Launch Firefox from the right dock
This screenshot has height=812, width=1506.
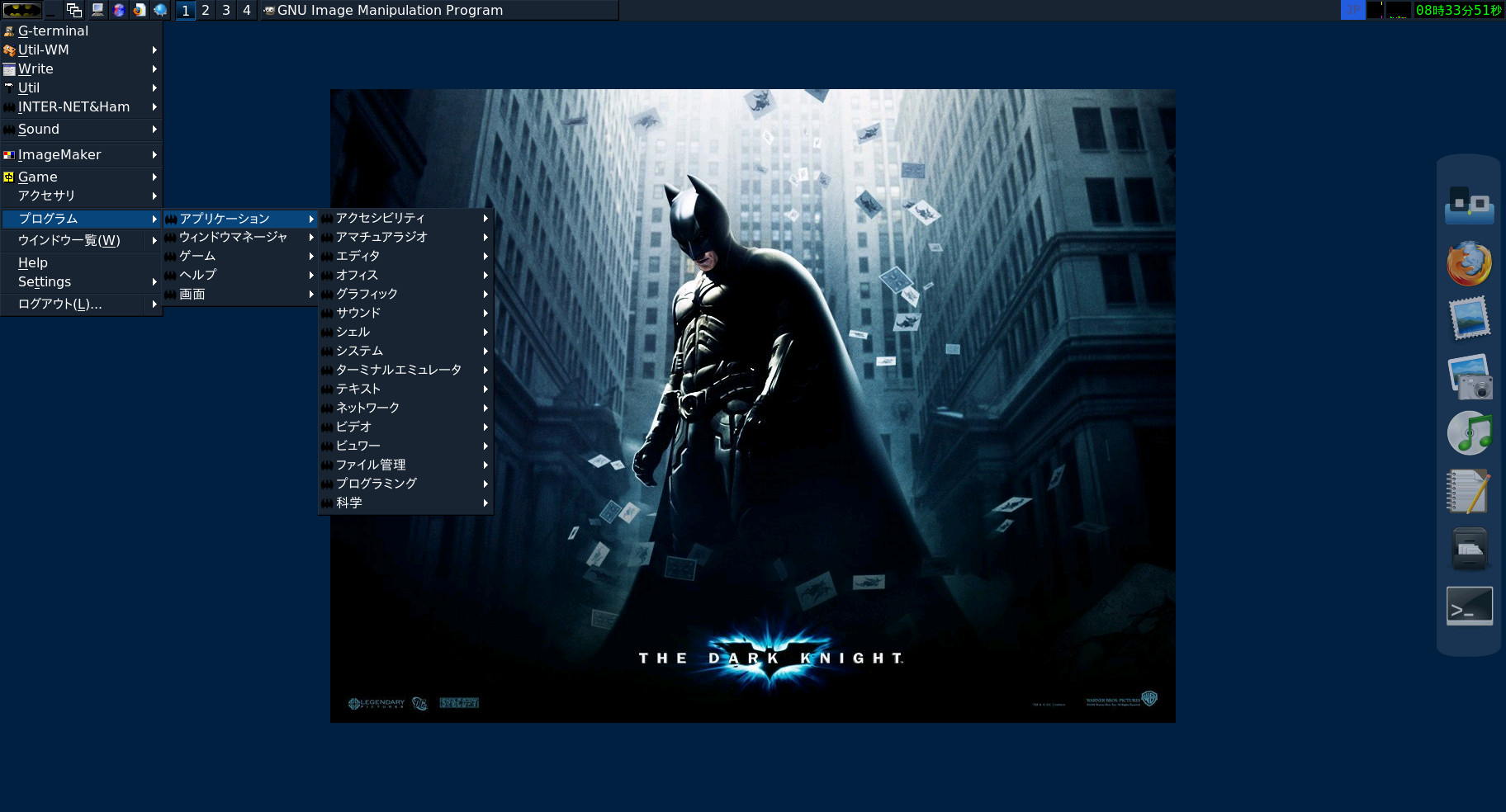click(x=1469, y=263)
